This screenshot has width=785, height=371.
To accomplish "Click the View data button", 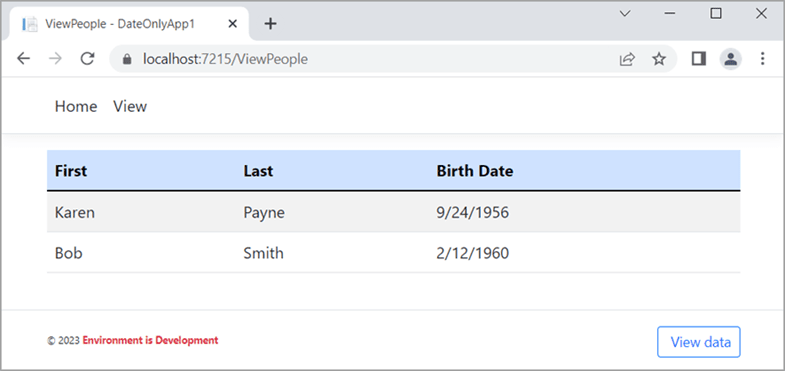I will coord(698,342).
